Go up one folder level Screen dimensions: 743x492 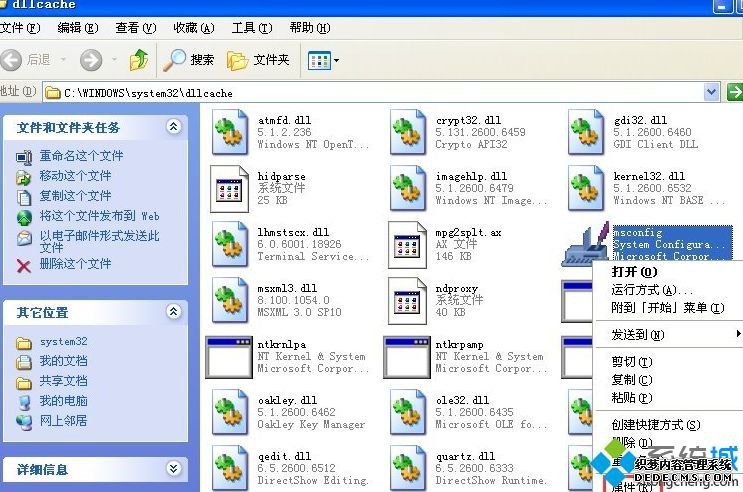coord(139,60)
